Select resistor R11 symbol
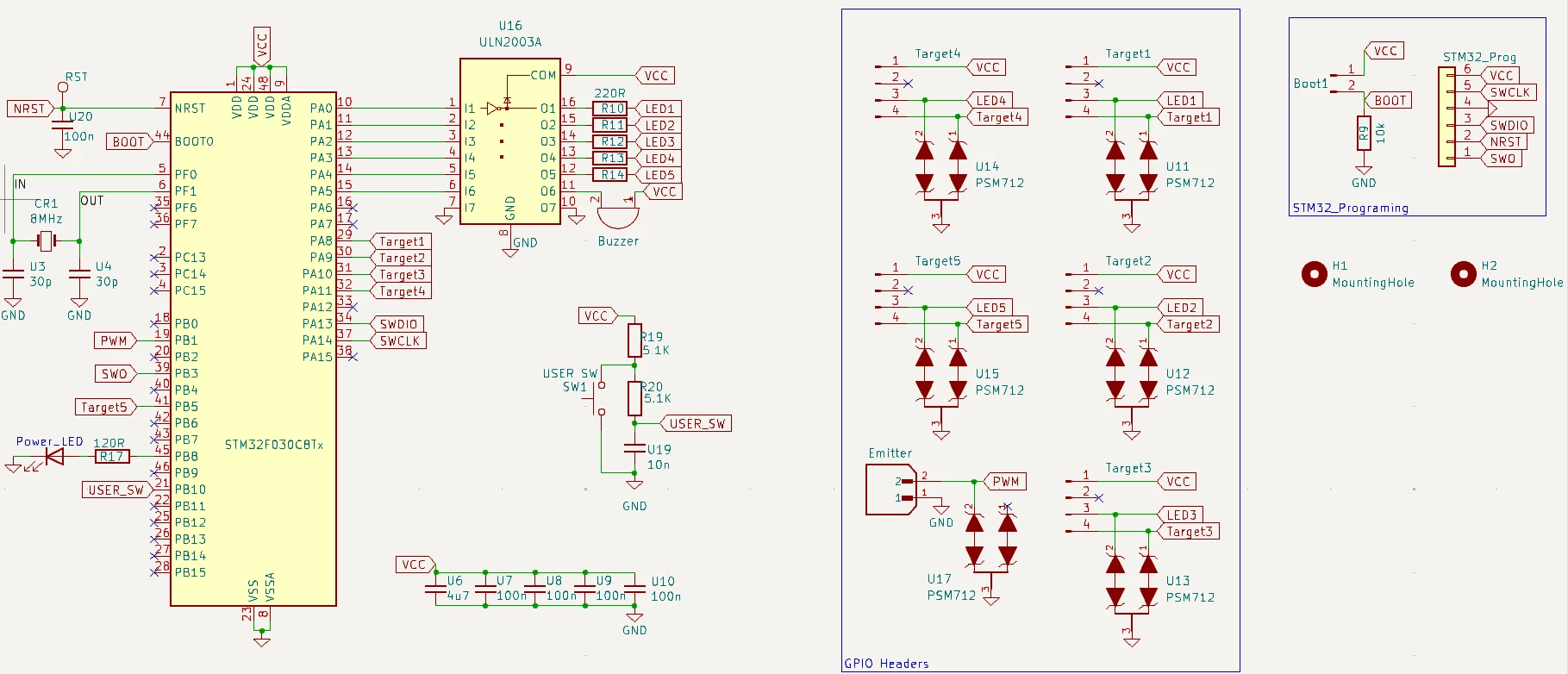Image resolution: width=1568 pixels, height=674 pixels. pyautogui.click(x=609, y=125)
